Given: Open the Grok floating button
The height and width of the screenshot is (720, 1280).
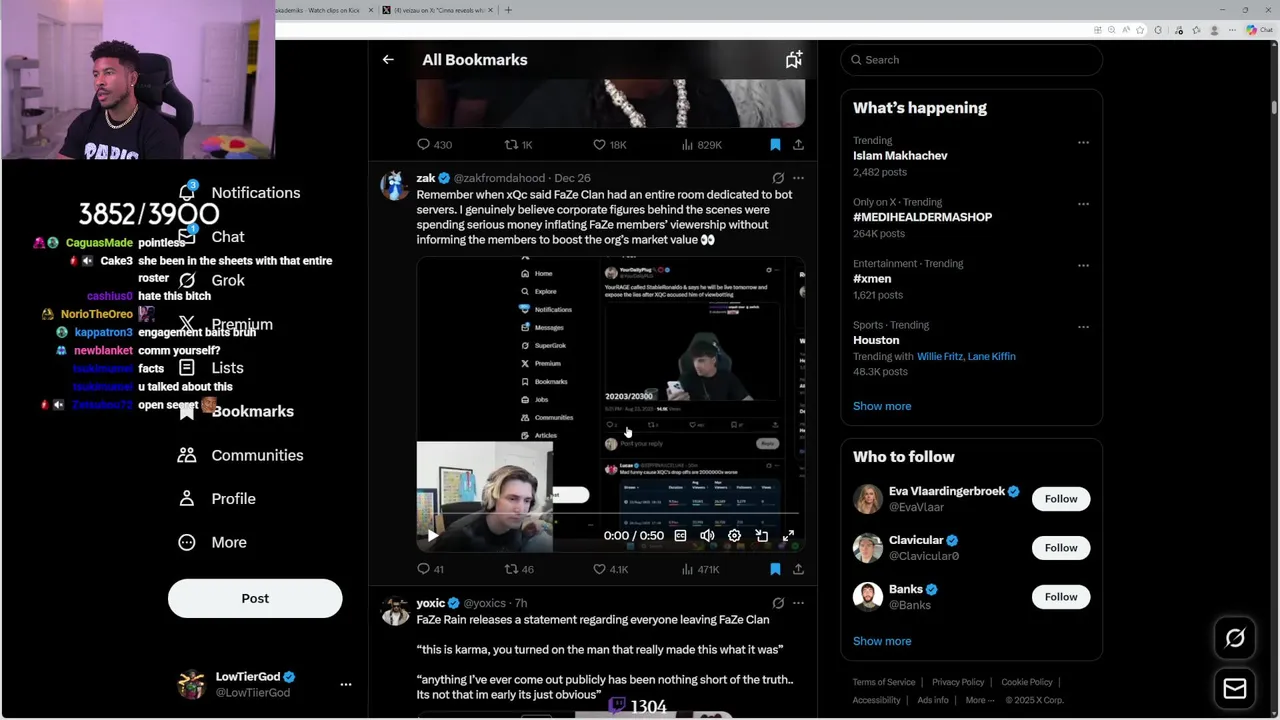Looking at the screenshot, I should point(1235,638).
